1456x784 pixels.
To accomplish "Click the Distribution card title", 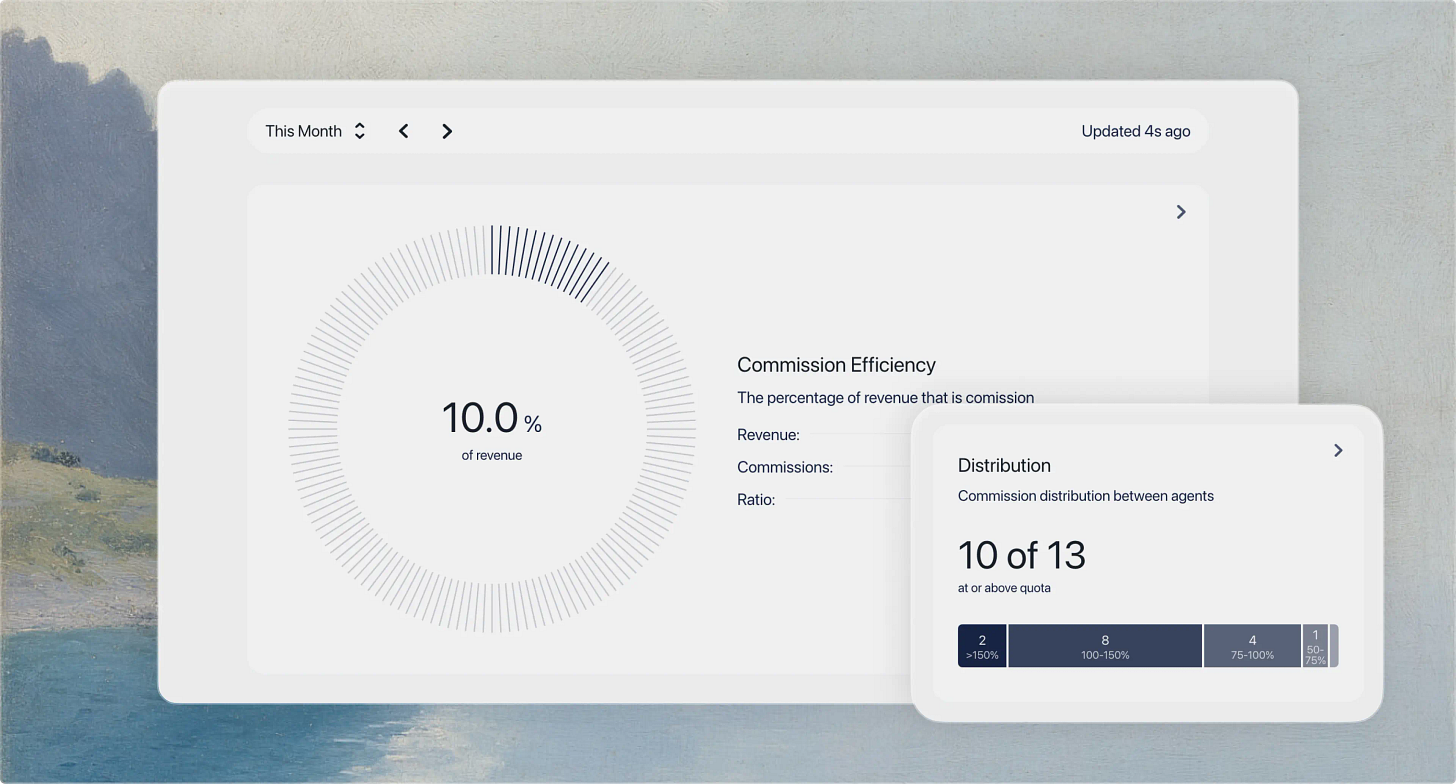I will point(1004,465).
